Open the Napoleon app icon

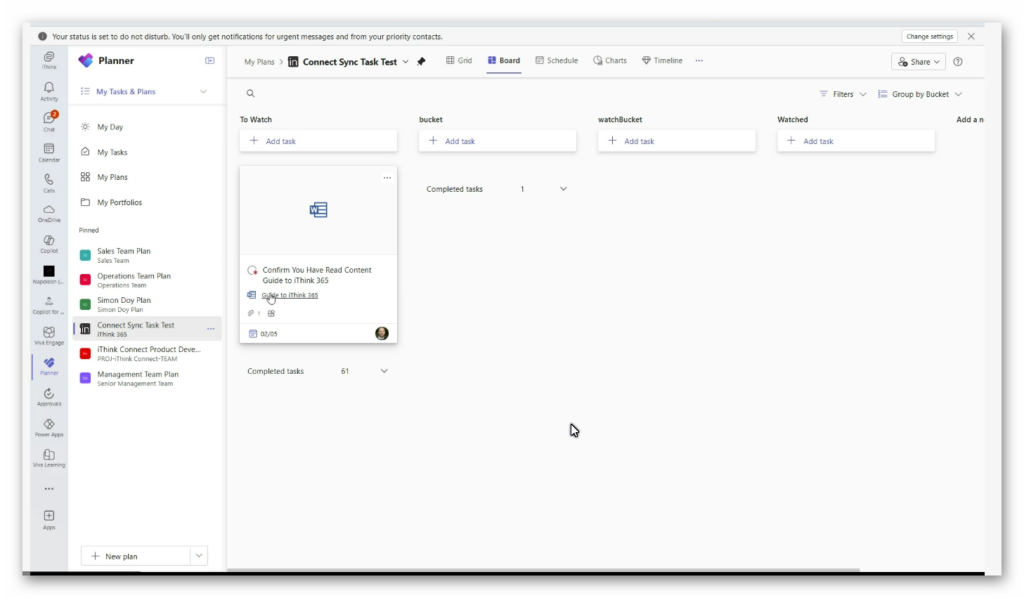click(49, 275)
